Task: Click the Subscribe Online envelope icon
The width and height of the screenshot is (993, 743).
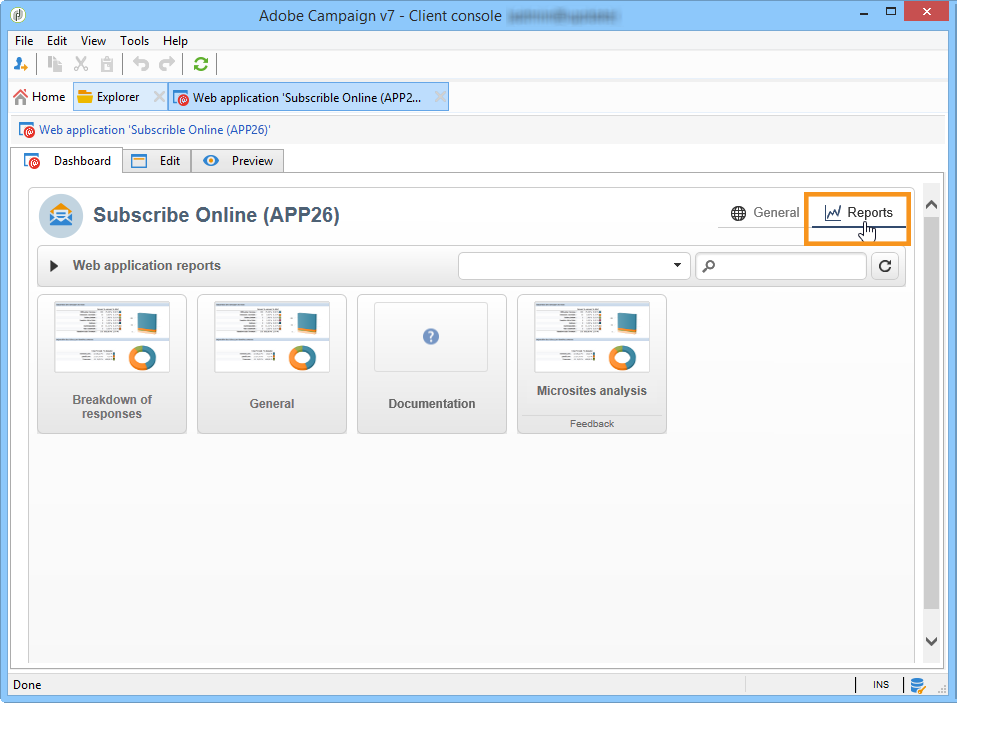Action: tap(61, 216)
